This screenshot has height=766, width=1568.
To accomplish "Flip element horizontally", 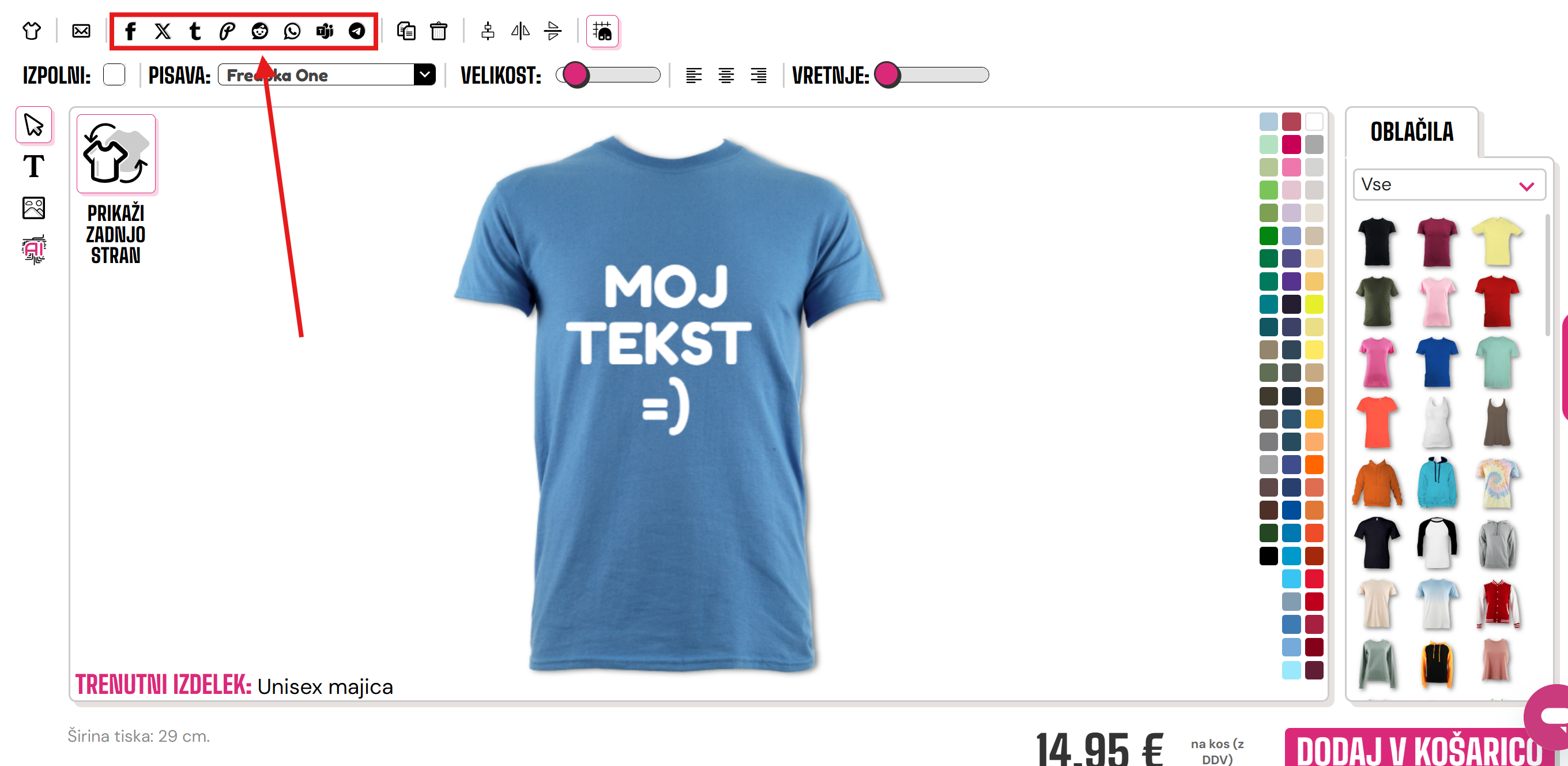I will tap(520, 31).
